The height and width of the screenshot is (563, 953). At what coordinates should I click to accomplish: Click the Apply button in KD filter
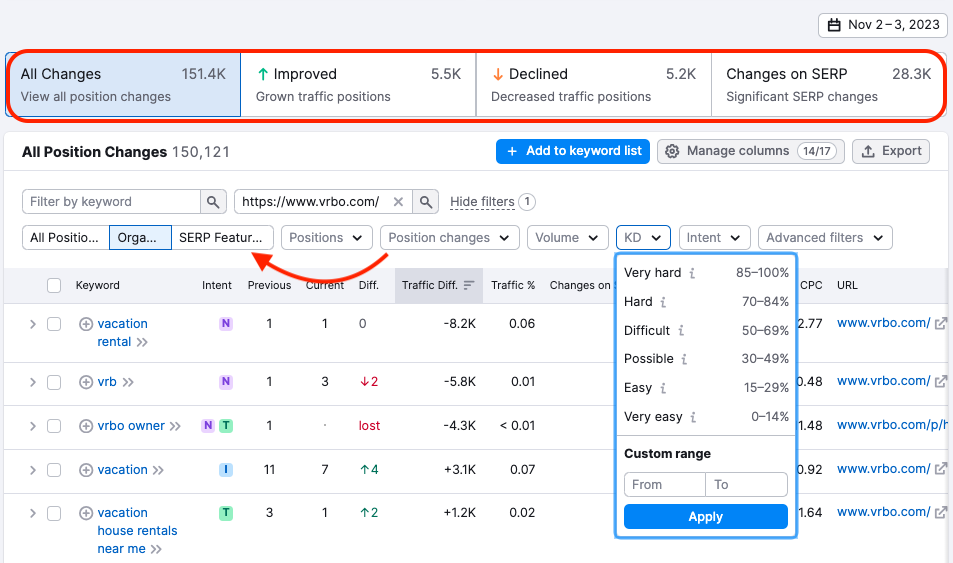705,517
